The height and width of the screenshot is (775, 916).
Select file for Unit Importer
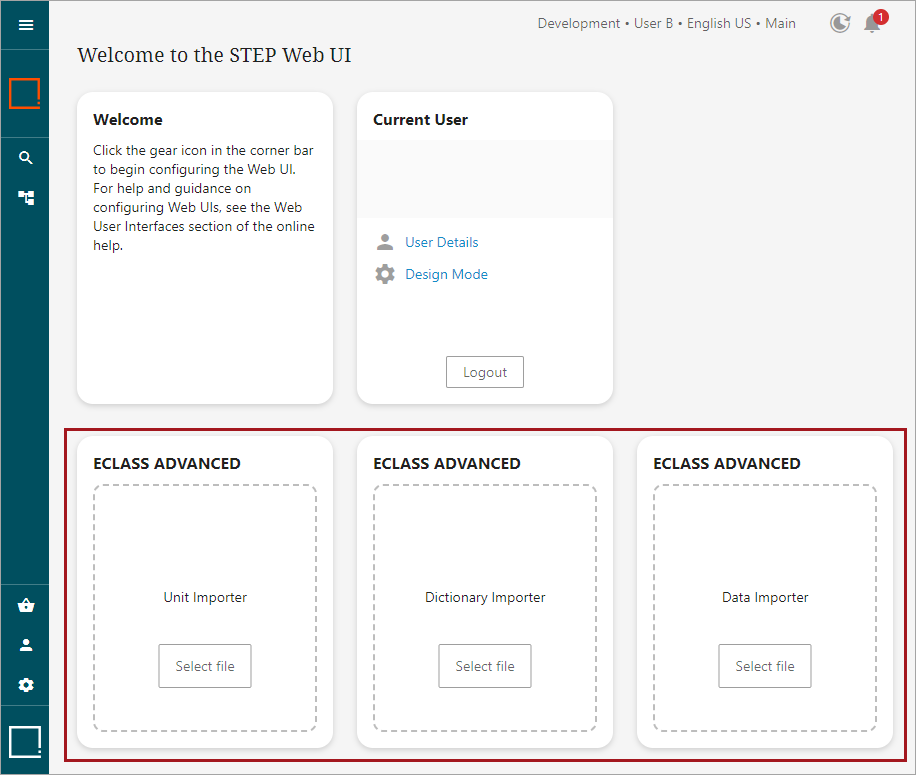coord(205,666)
